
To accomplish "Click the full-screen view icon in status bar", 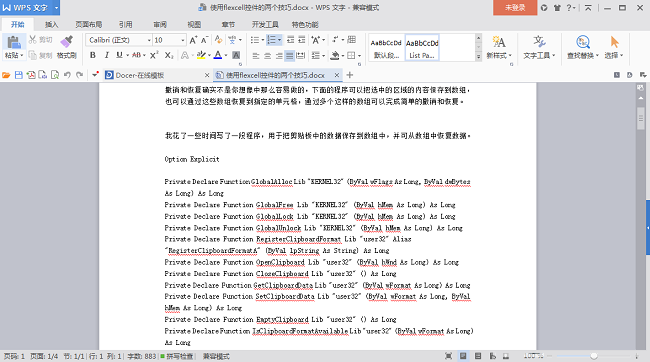I will 449,356.
